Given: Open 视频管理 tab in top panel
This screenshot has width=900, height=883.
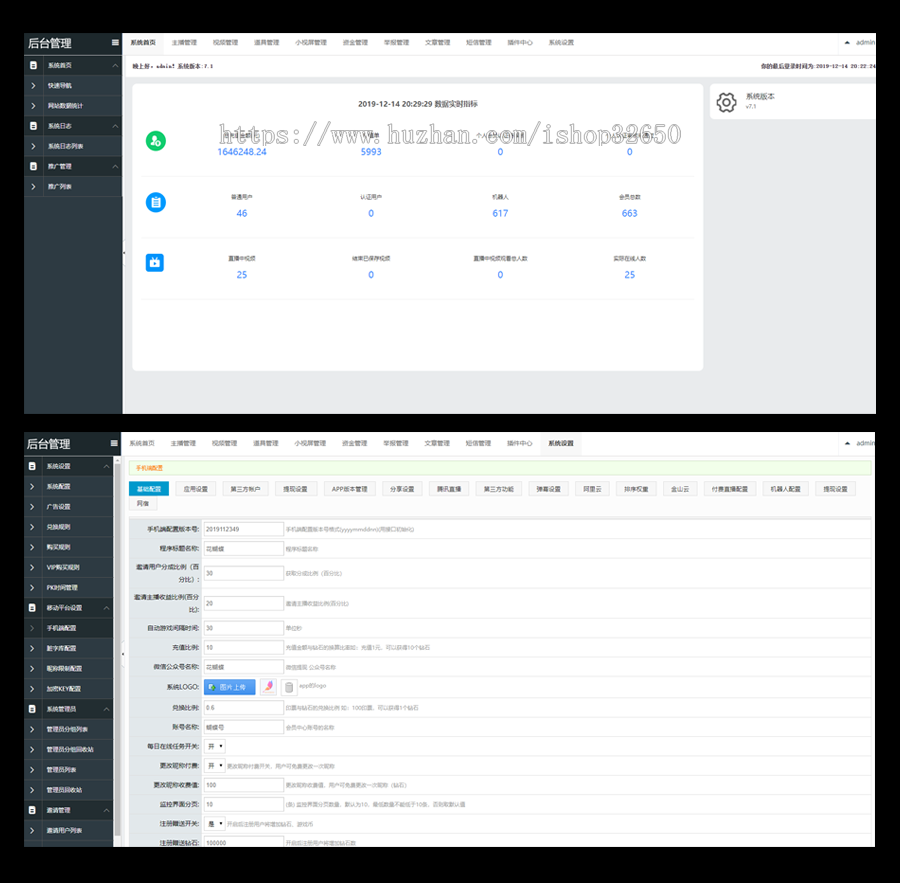Looking at the screenshot, I should (226, 42).
